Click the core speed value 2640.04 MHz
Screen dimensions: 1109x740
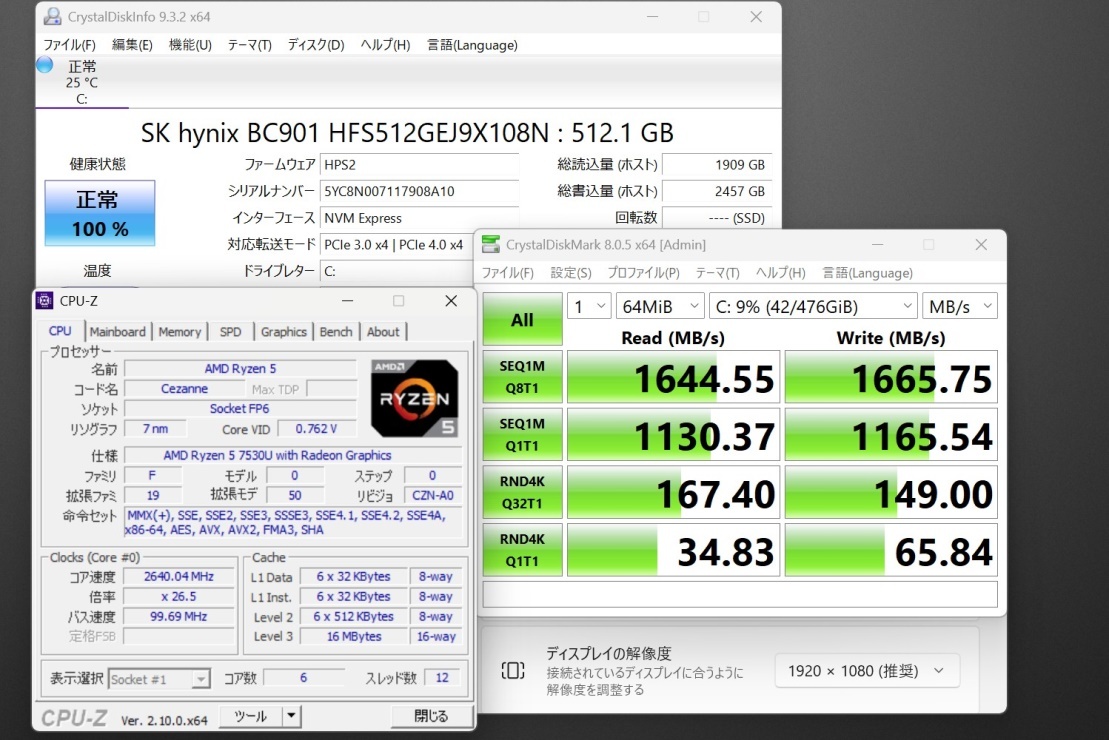tap(179, 577)
